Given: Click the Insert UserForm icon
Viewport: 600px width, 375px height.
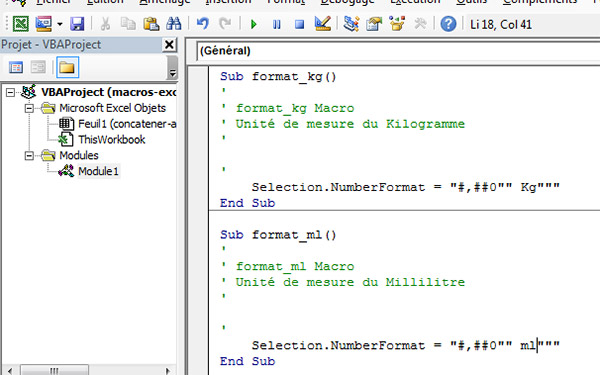Looking at the screenshot, I should click(44, 24).
